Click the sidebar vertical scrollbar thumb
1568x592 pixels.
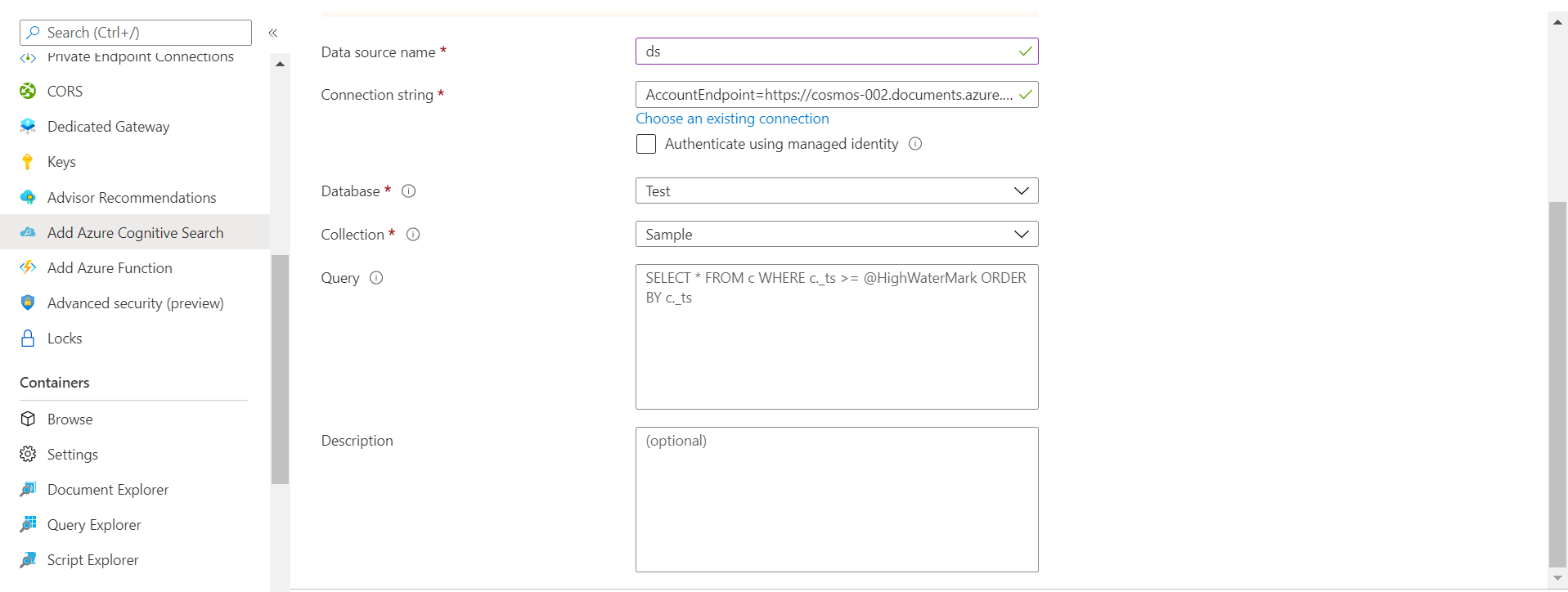280,368
